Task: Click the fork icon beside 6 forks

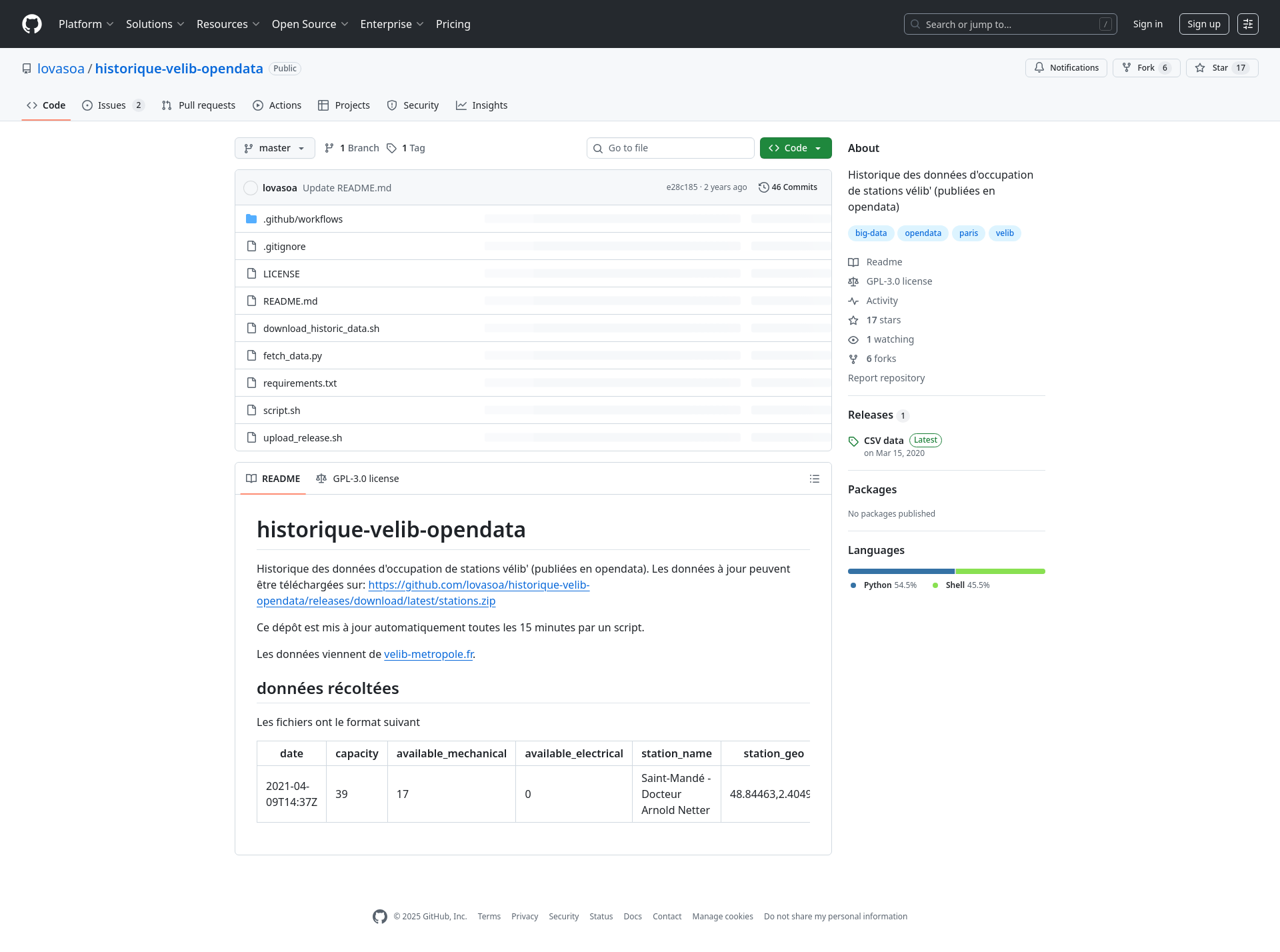Action: (853, 359)
